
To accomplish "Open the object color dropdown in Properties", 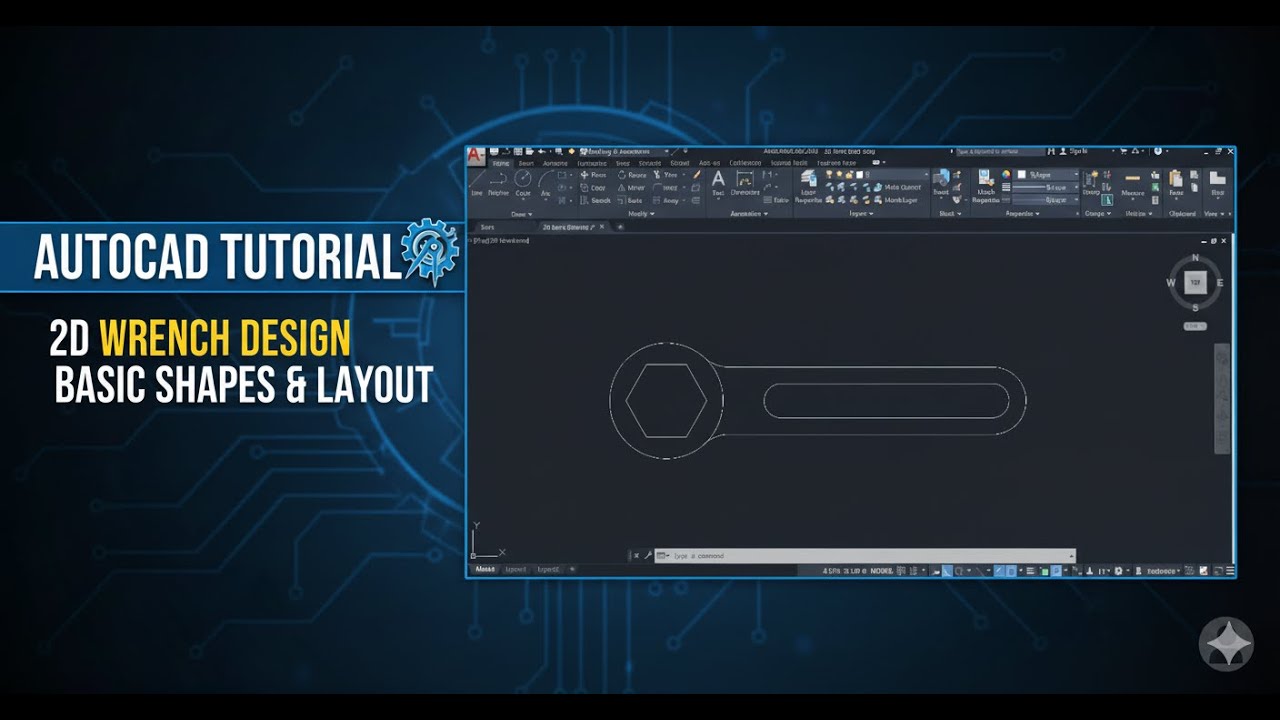I will click(1048, 174).
